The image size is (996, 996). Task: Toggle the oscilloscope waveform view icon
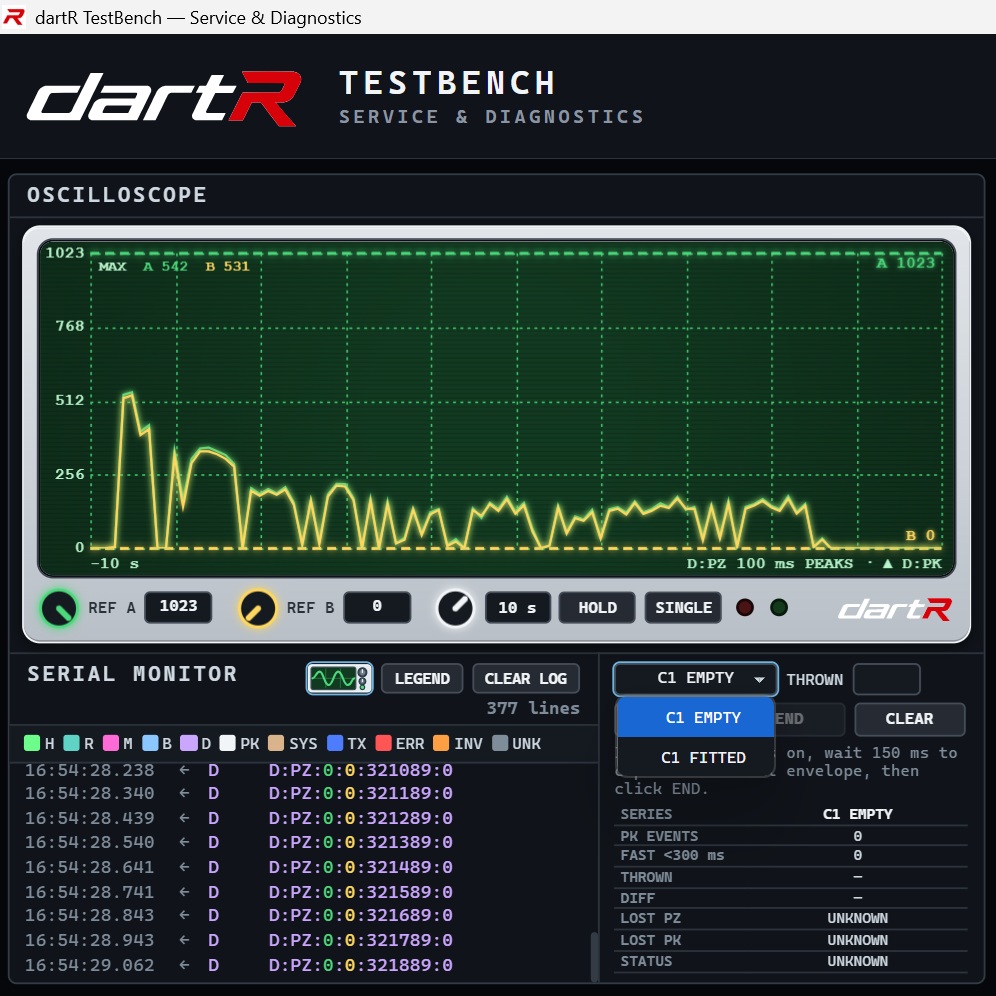[339, 678]
